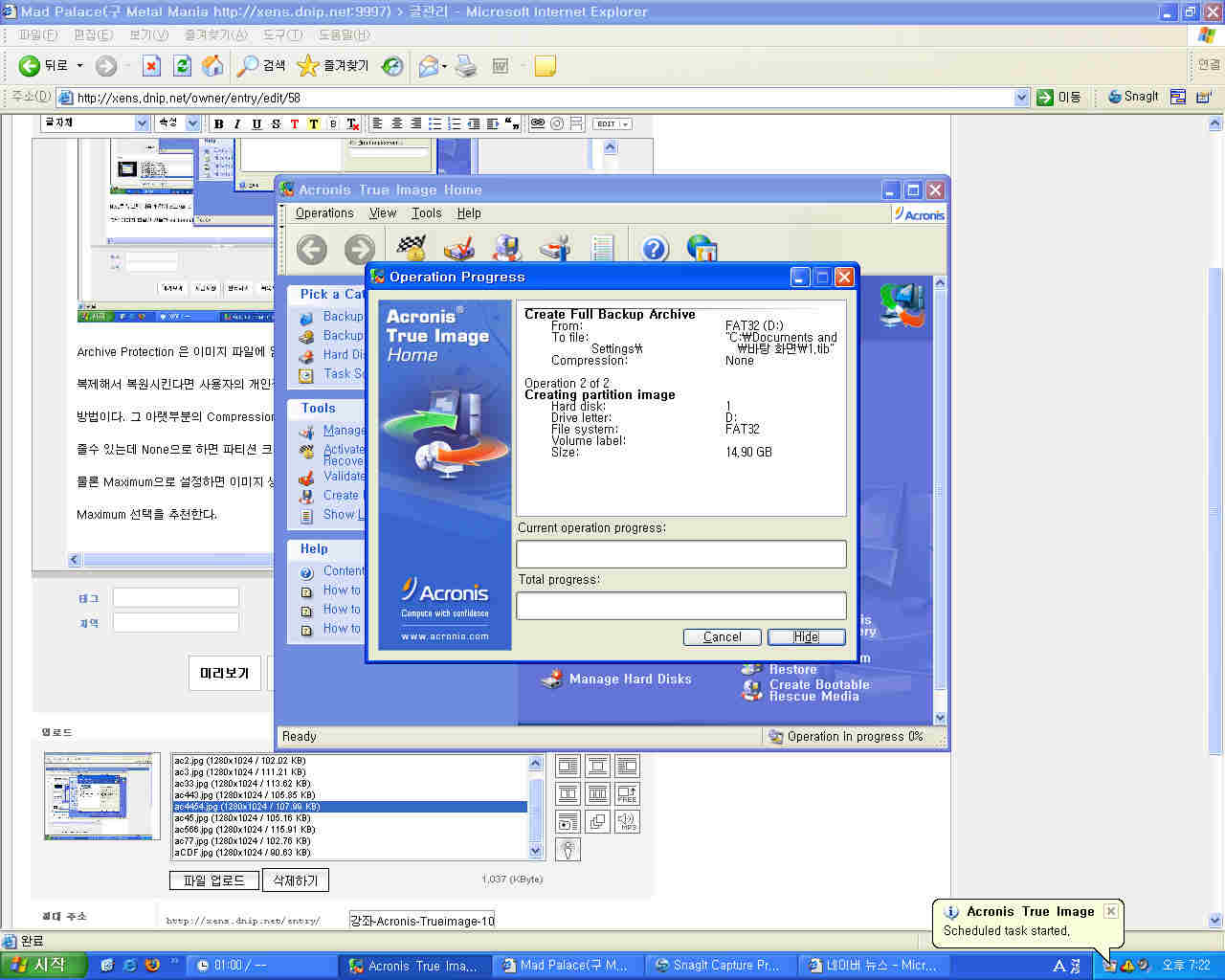This screenshot has width=1225, height=980.
Task: Open the mail icon dropdown arrow in IE
Action: pyautogui.click(x=444, y=66)
